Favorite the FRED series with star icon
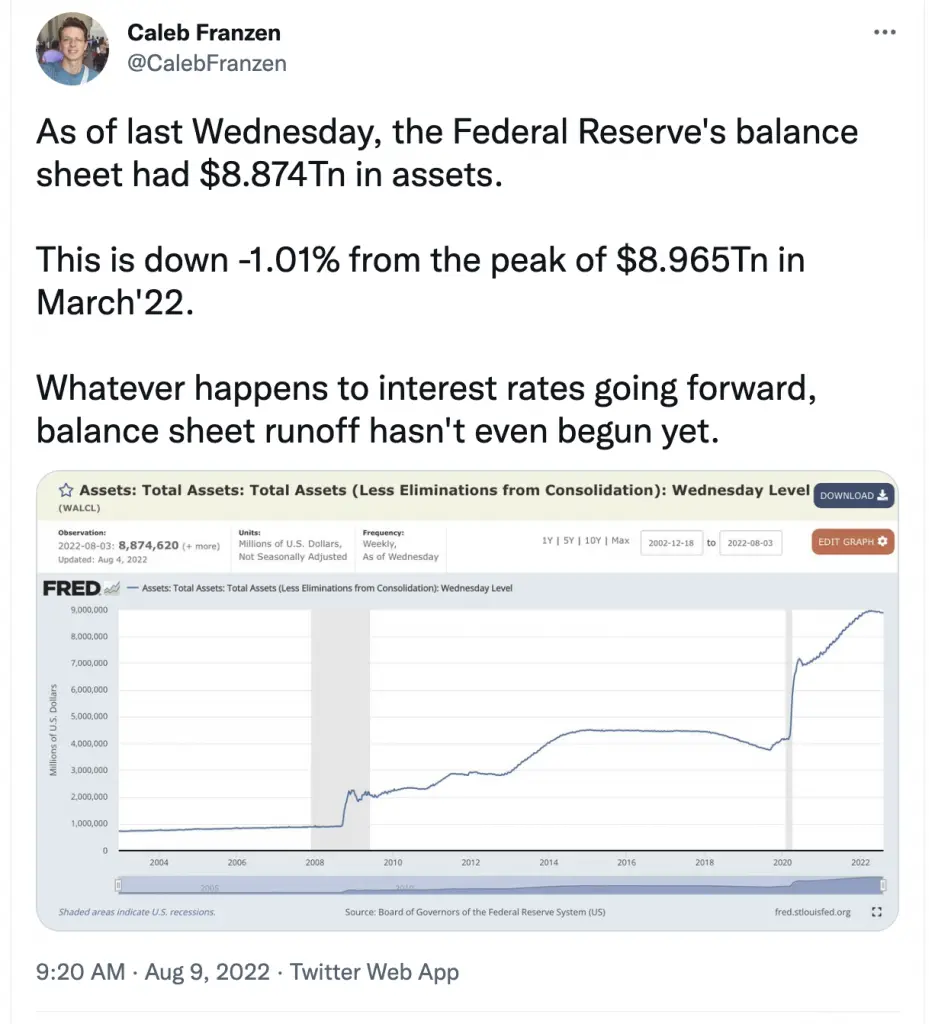Screen dimensions: 935x1024 (x=66, y=490)
